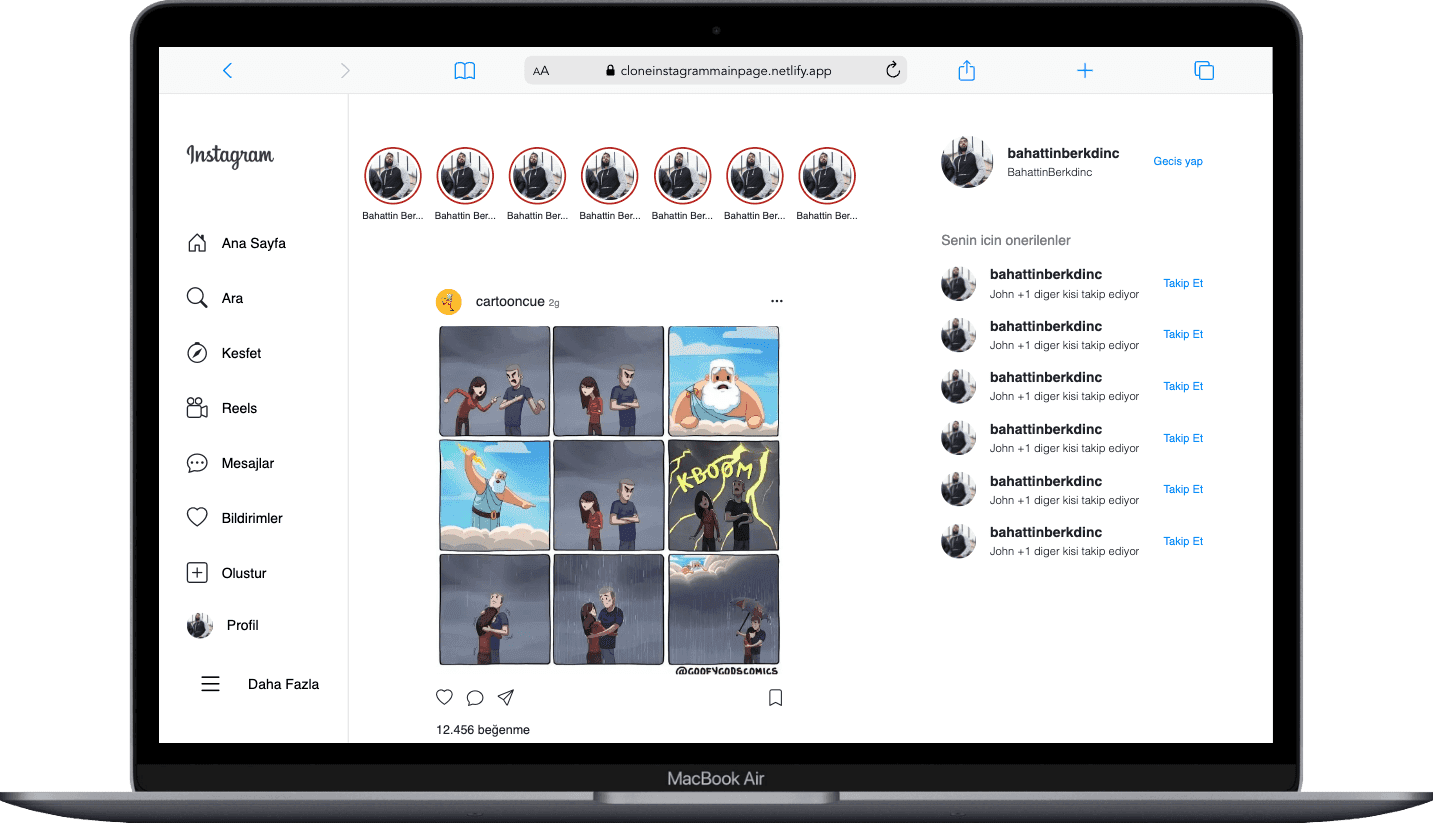Select Olustur menu label
The width and height of the screenshot is (1433, 823).
click(244, 573)
